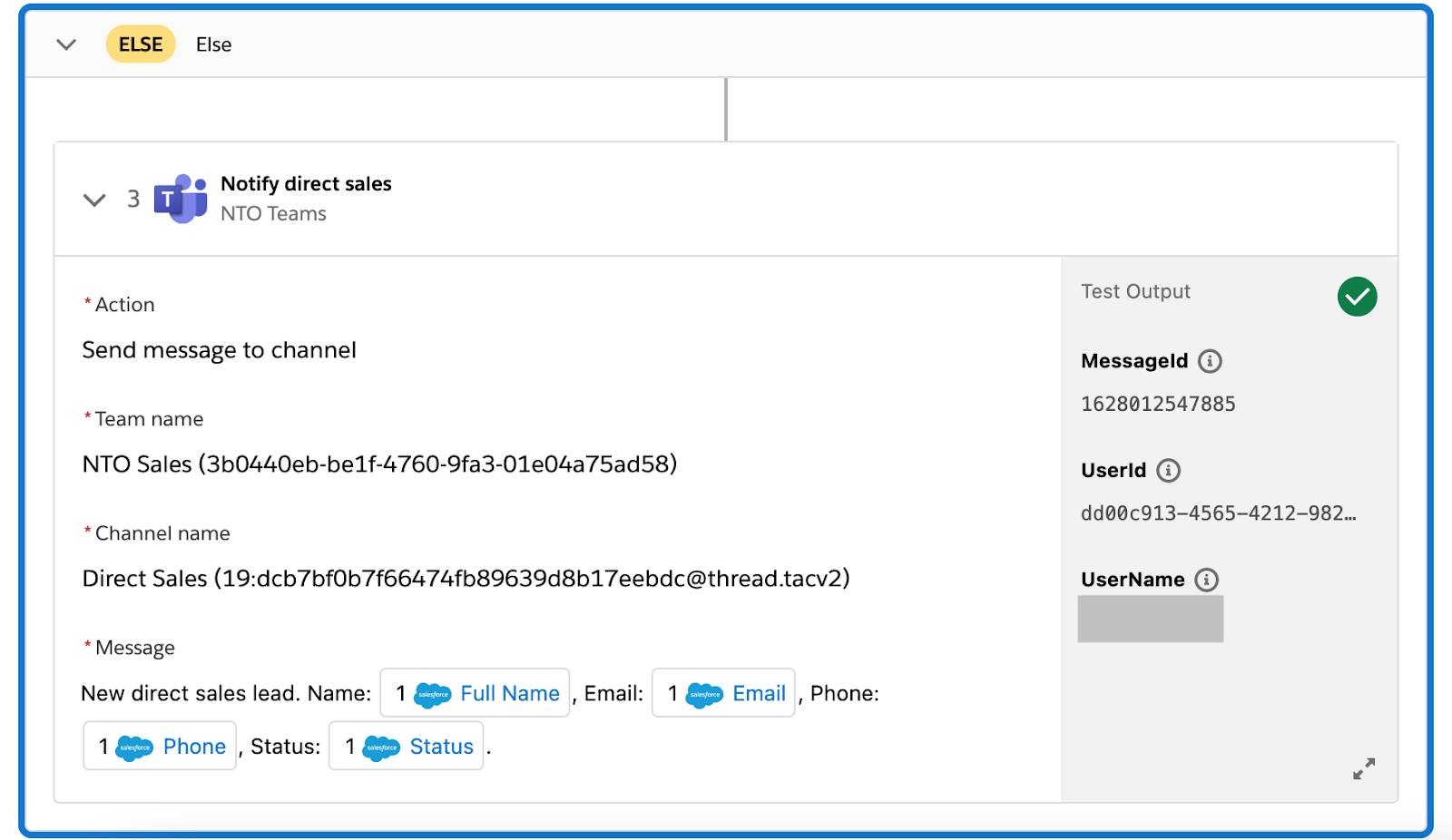Click the New direct sales lead message text
This screenshot has height=840, width=1452.
point(226,693)
